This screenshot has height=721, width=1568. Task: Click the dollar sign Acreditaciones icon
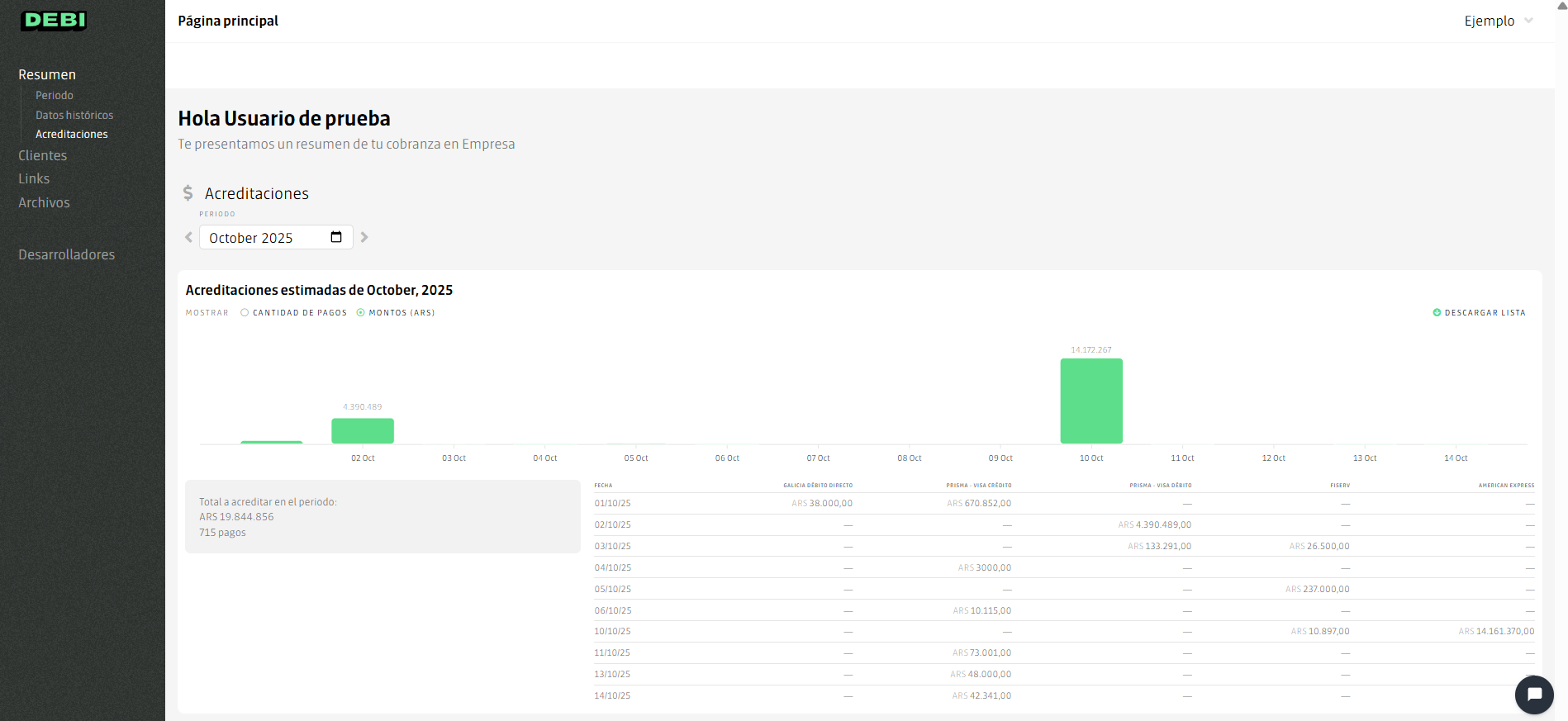click(x=188, y=193)
